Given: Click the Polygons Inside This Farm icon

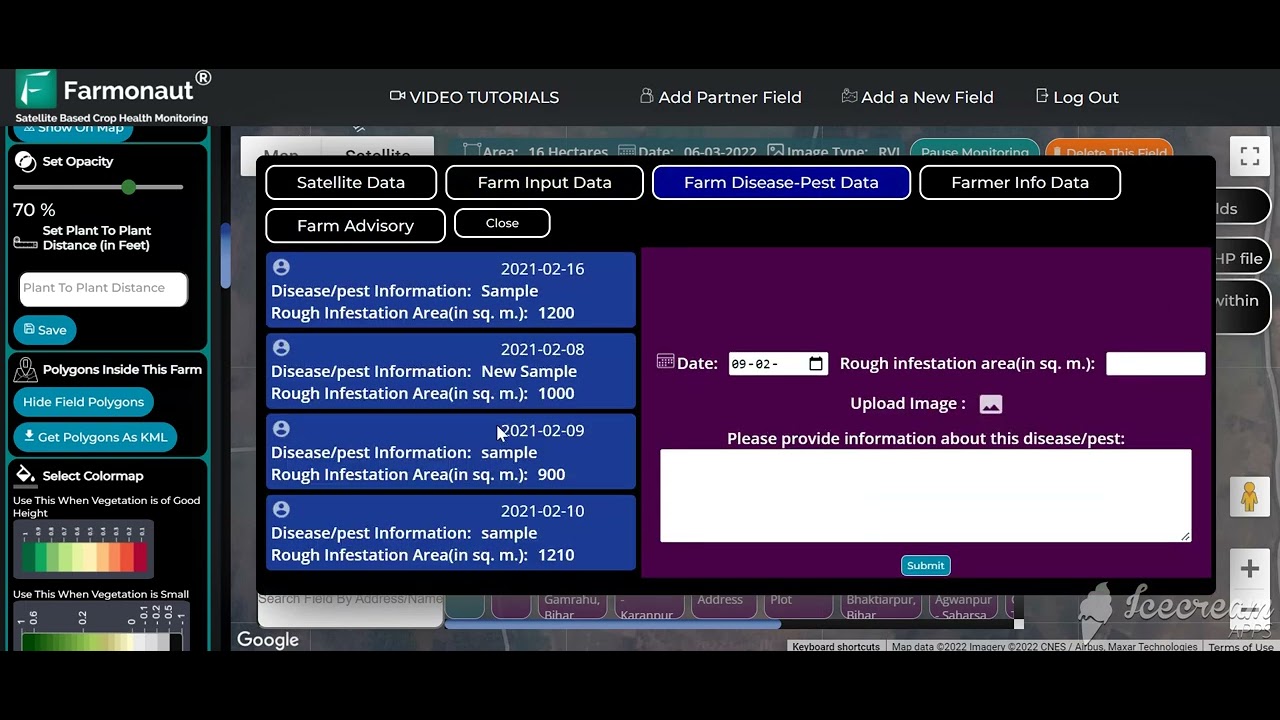Looking at the screenshot, I should click(x=26, y=371).
